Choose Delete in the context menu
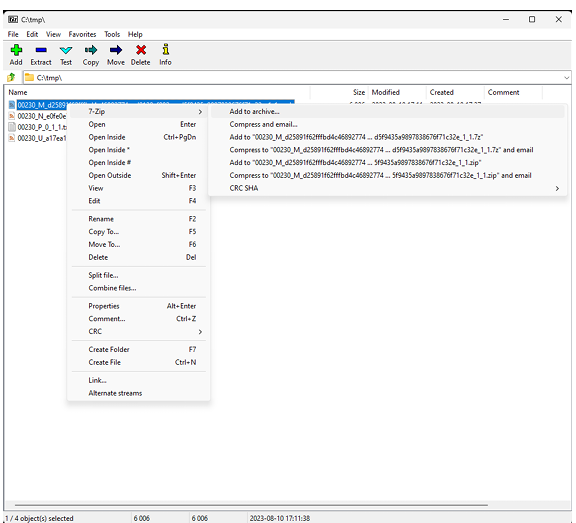This screenshot has width=576, height=523. click(139, 257)
